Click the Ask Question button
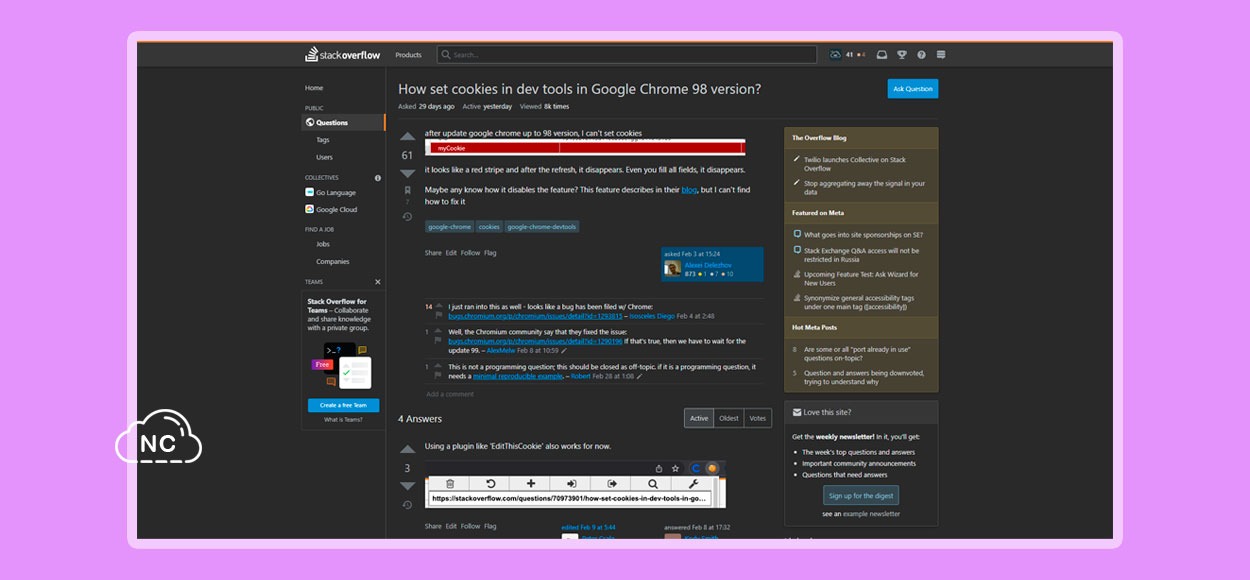 [x=913, y=89]
